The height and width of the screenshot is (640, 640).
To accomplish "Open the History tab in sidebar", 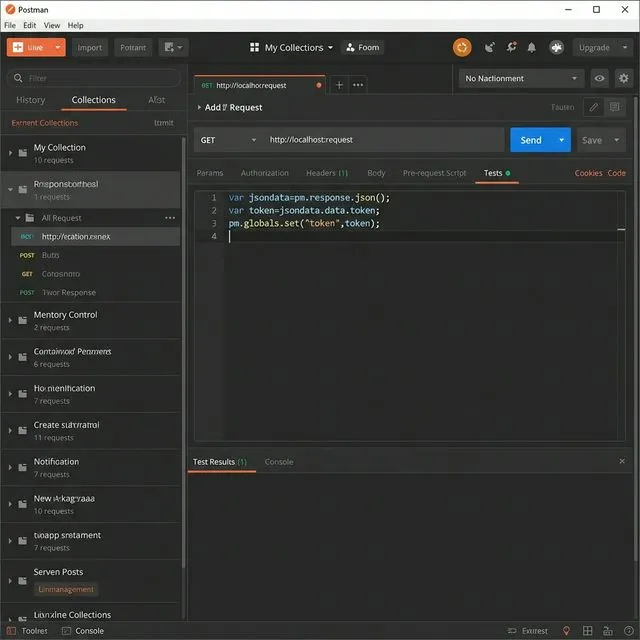I will [30, 100].
